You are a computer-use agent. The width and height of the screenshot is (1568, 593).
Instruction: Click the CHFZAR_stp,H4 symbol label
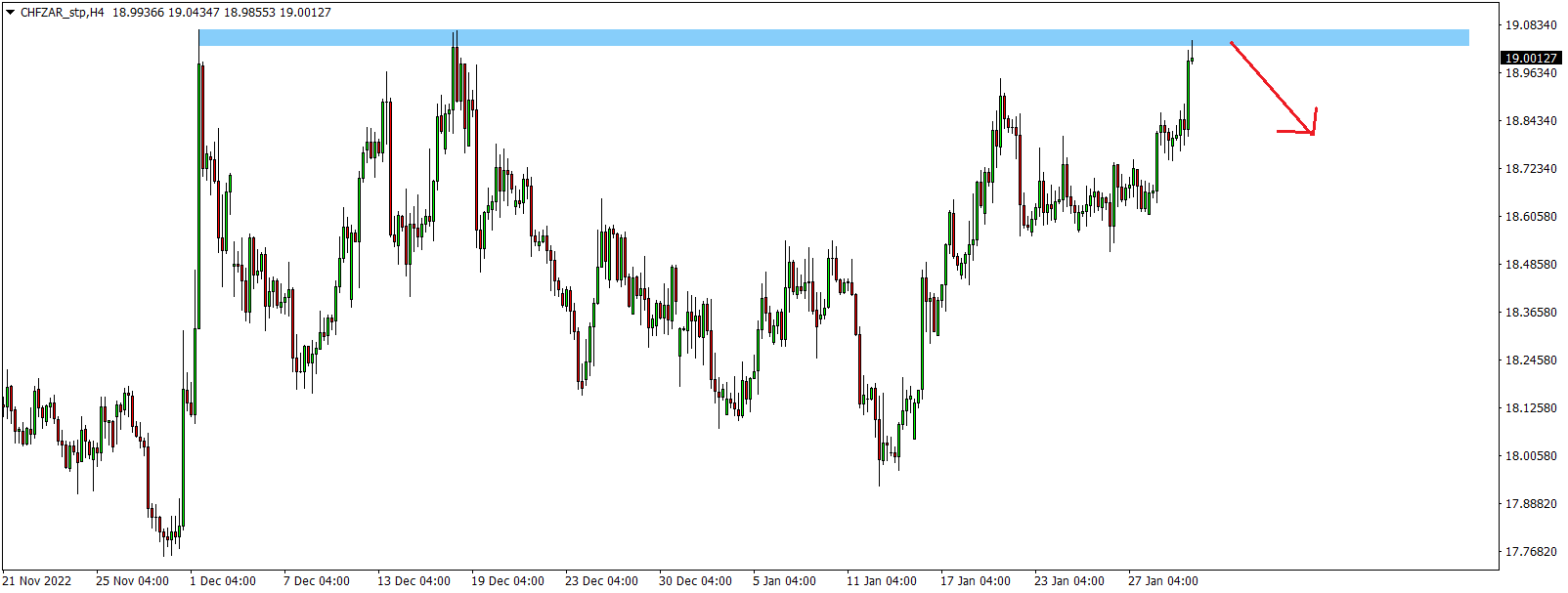coord(62,13)
